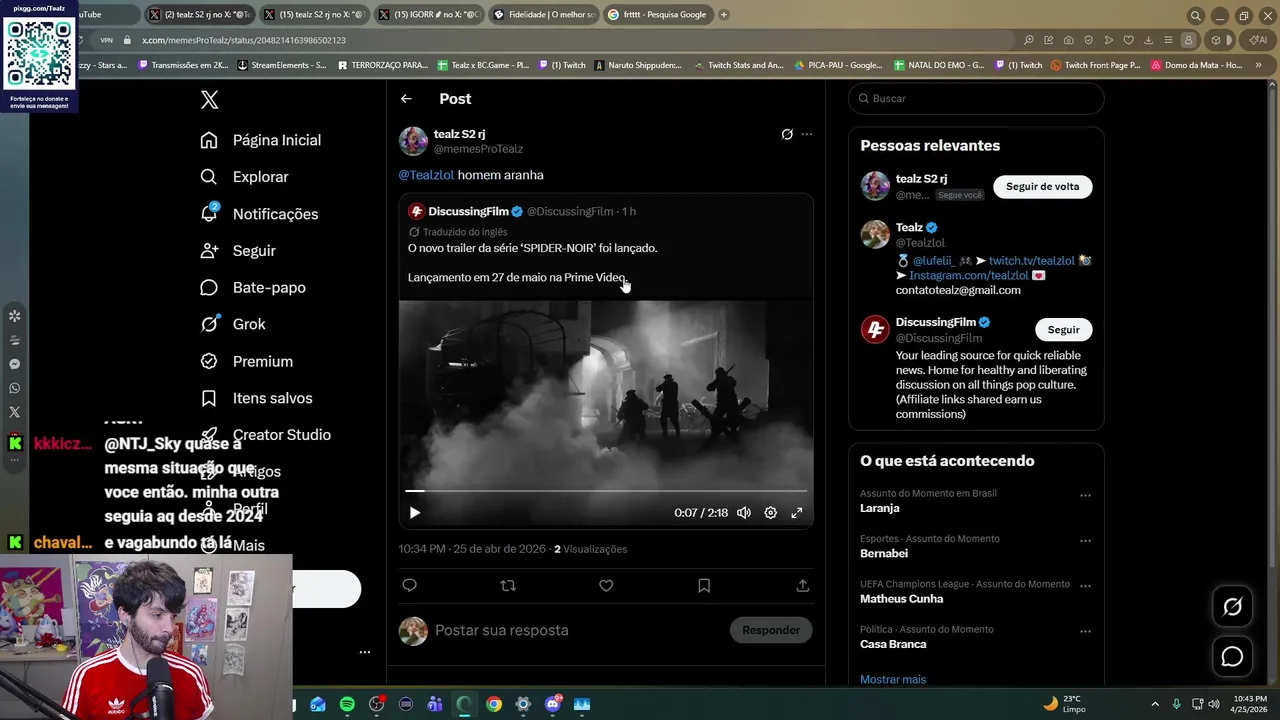Open more options for Bernabei trend
Viewport: 1280px width, 720px height.
click(1085, 541)
